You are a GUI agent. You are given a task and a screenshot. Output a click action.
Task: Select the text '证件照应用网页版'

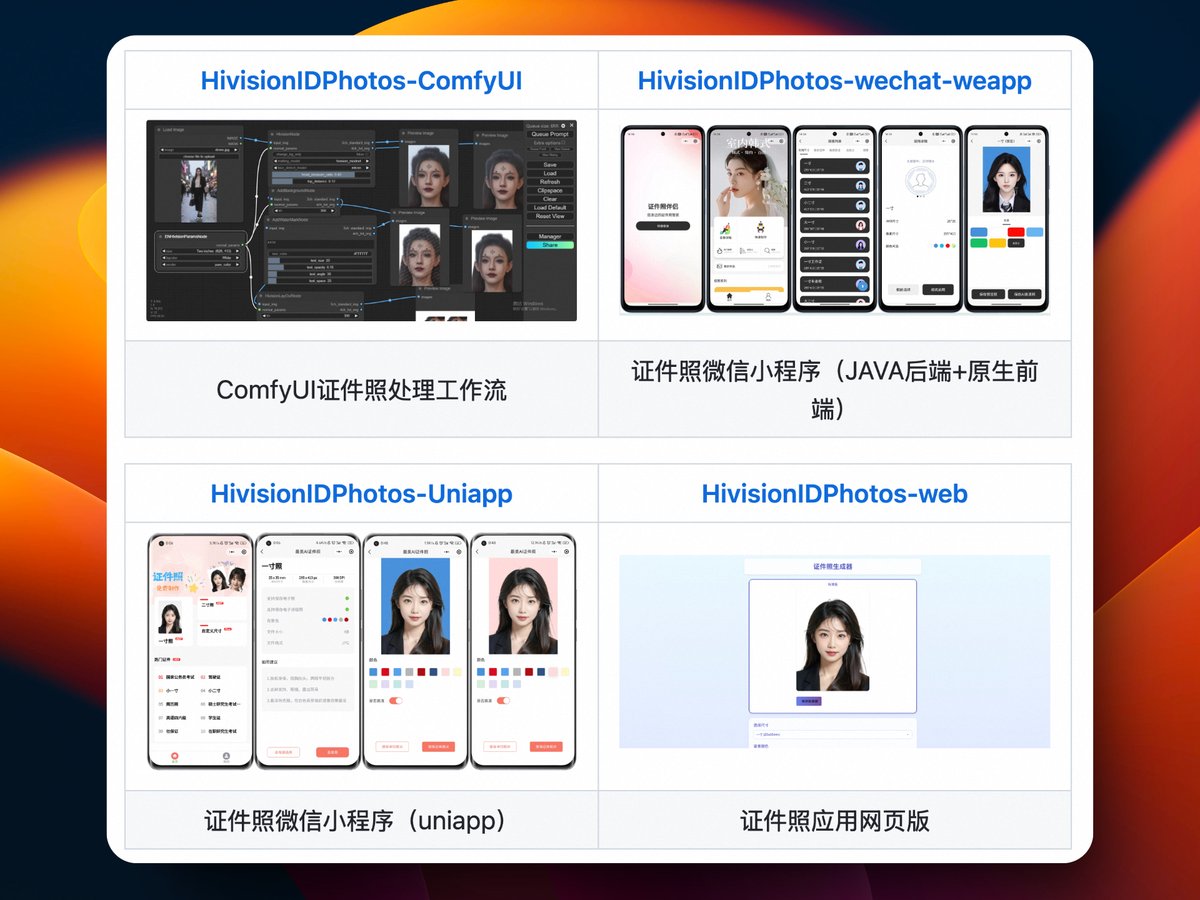coord(834,821)
